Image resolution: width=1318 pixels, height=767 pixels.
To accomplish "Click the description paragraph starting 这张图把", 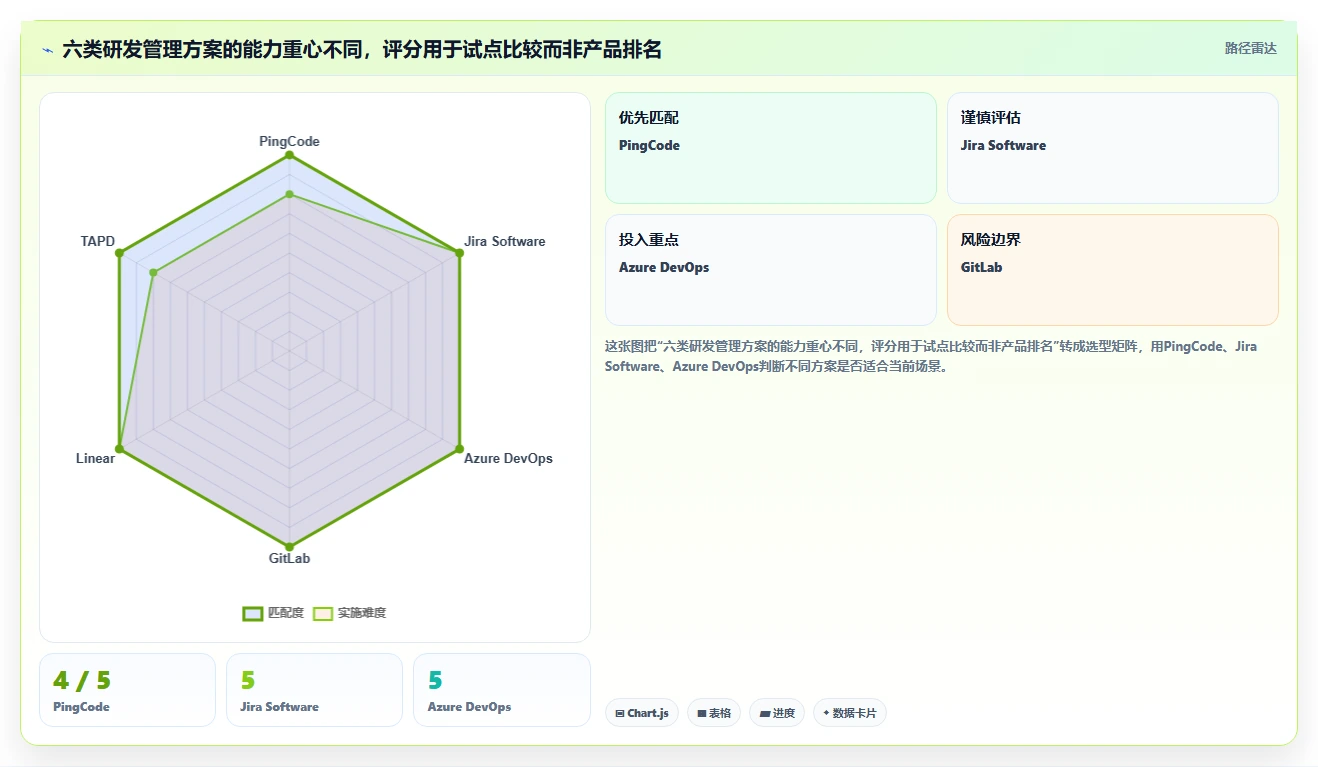I will tap(931, 356).
